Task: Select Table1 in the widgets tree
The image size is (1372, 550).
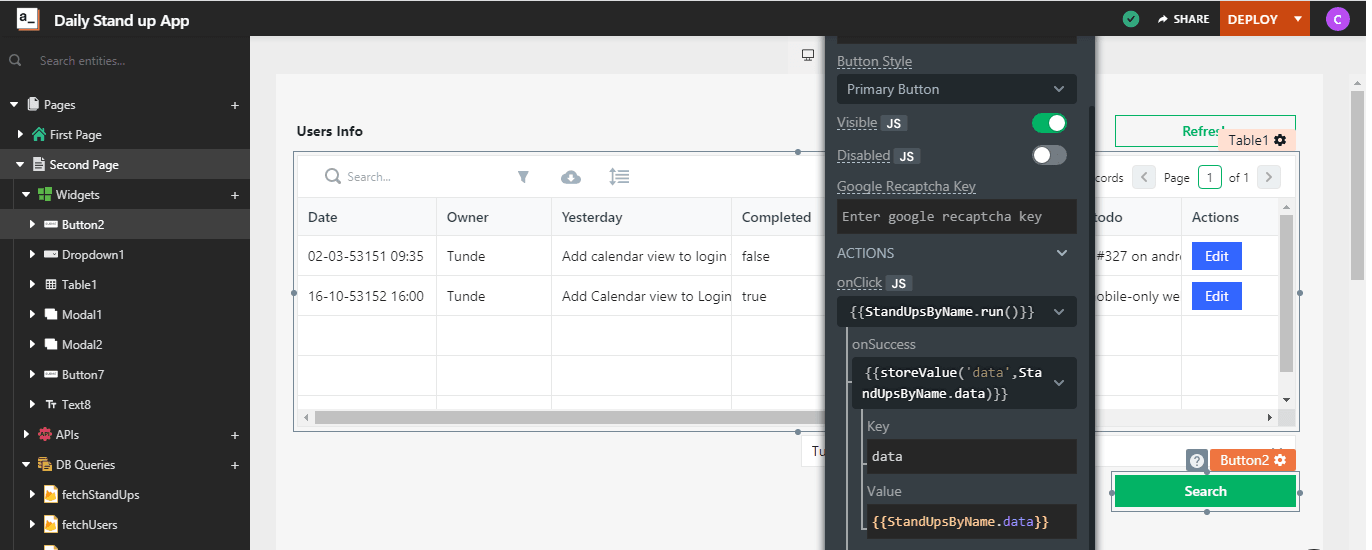Action: click(79, 285)
